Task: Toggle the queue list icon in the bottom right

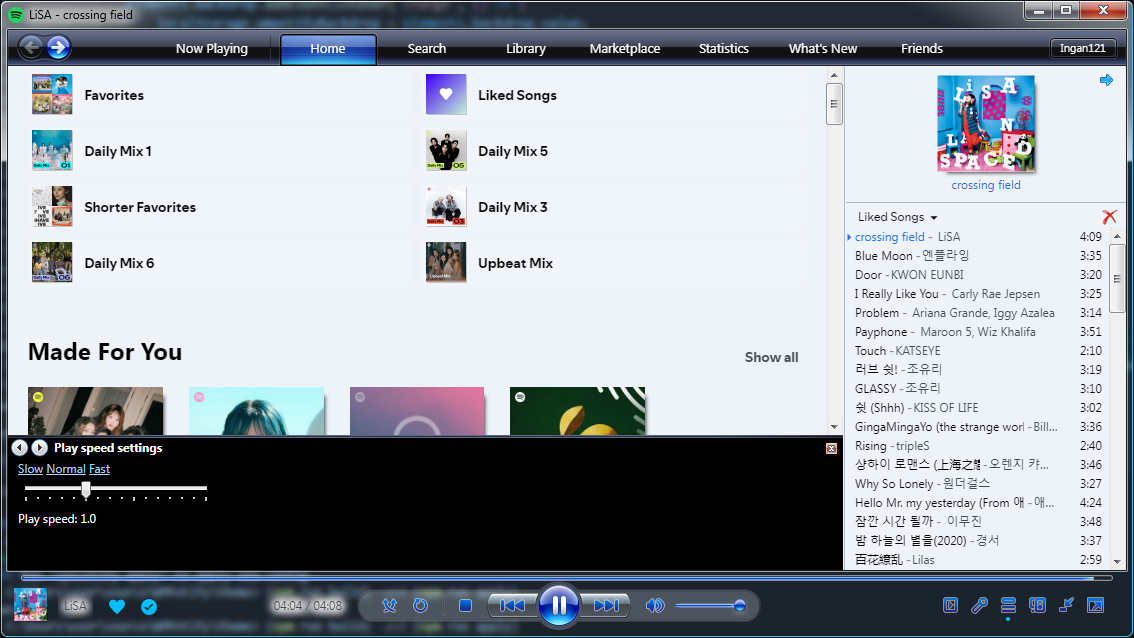Action: click(x=1008, y=605)
